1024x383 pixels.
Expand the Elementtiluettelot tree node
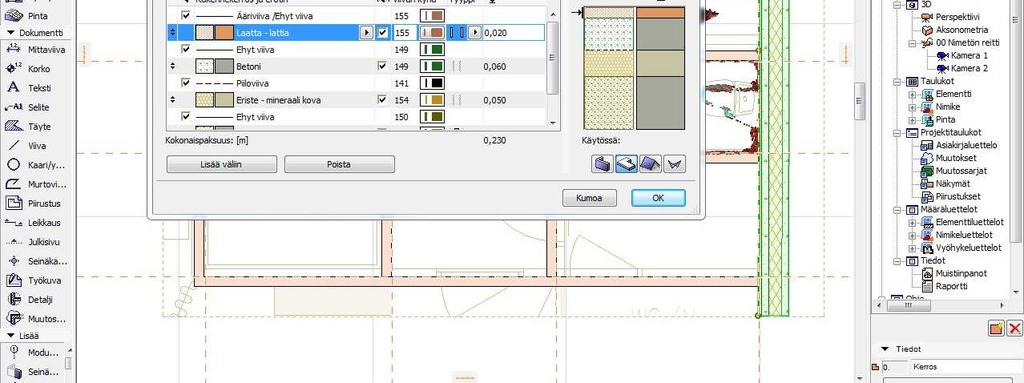912,223
